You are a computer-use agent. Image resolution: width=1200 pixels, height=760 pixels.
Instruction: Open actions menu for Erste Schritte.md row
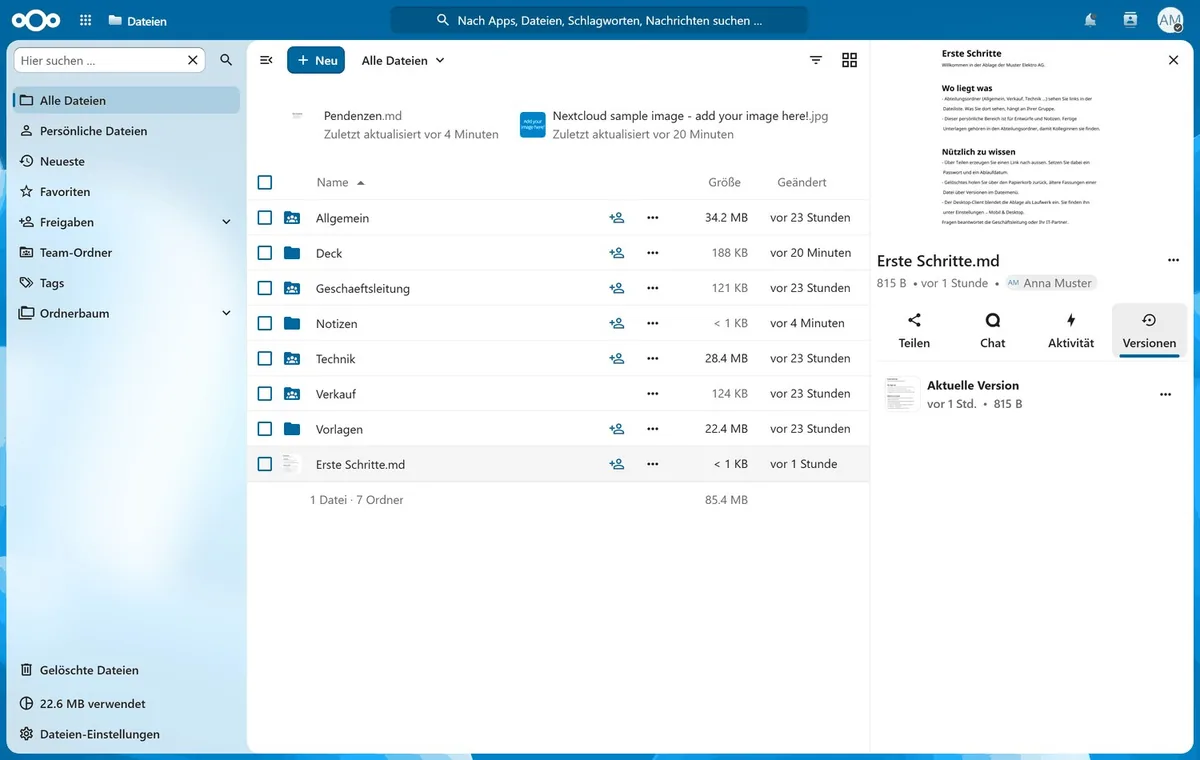(653, 464)
